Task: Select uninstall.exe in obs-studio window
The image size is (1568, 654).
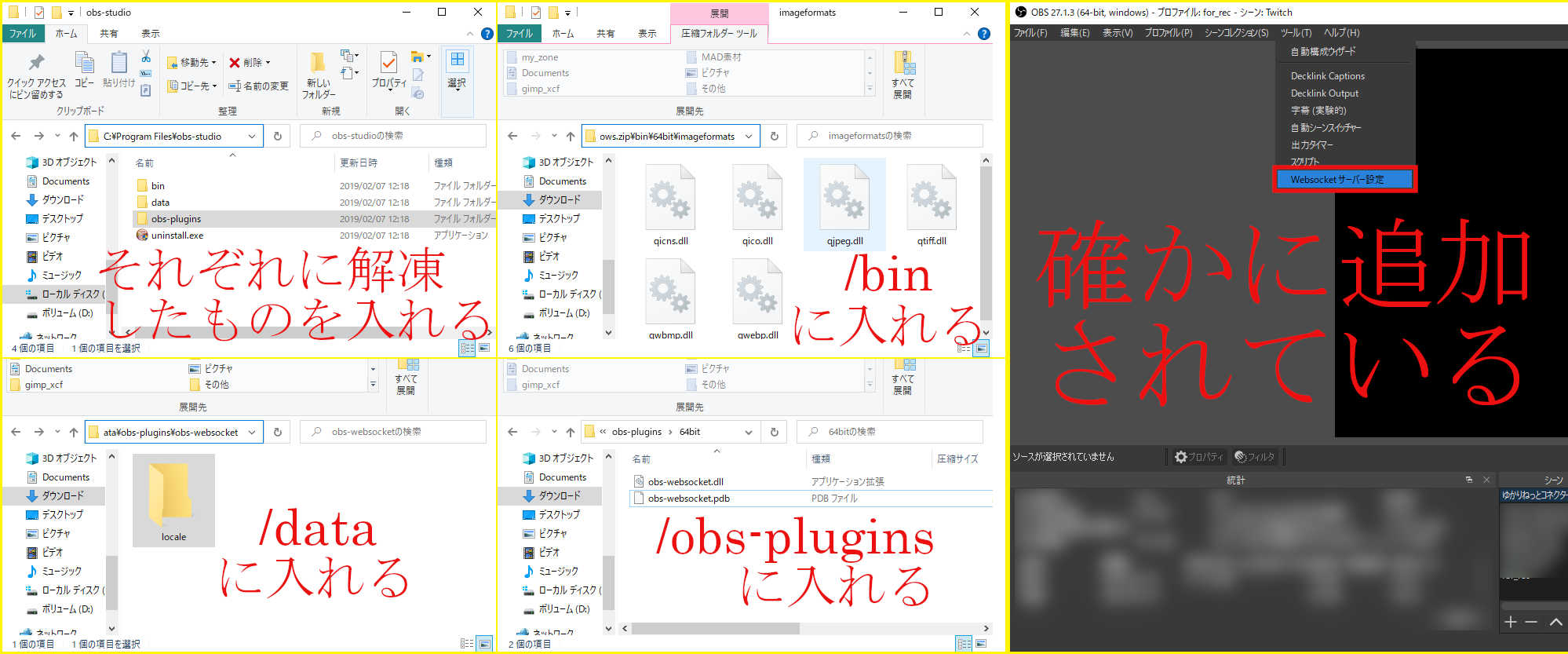Action: tap(314, 236)
